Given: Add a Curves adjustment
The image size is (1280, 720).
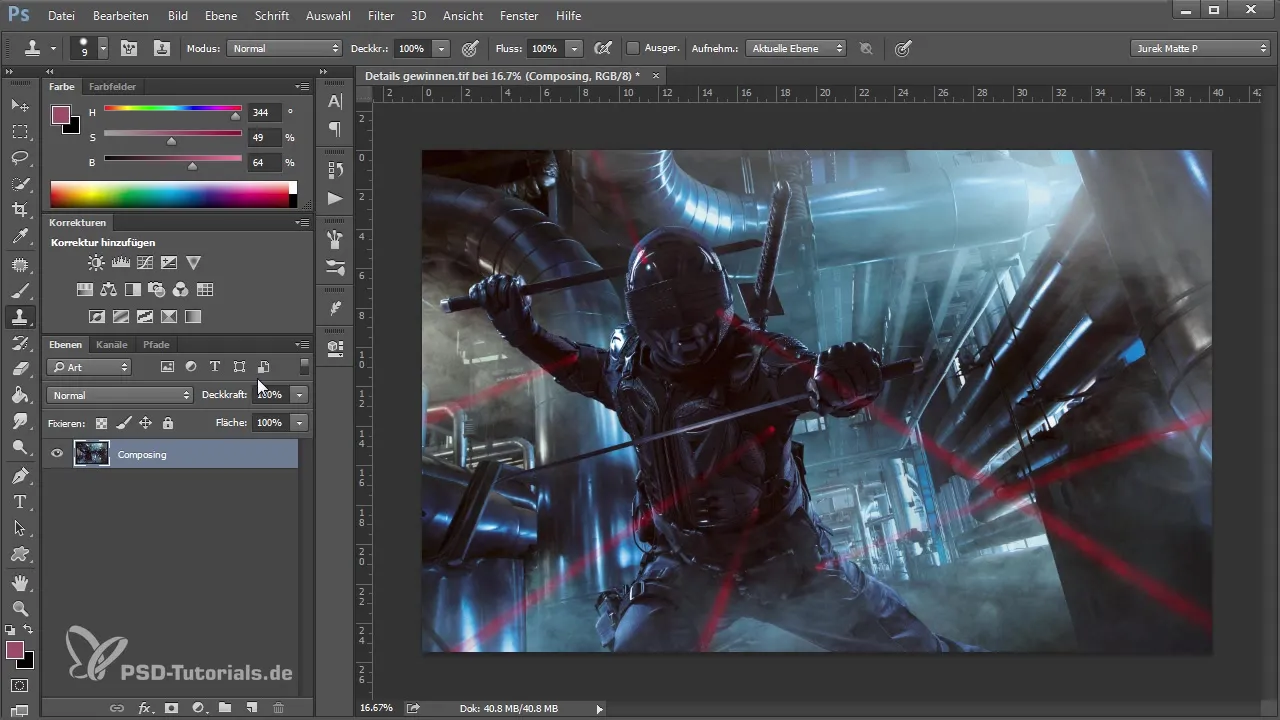Looking at the screenshot, I should click(x=145, y=263).
